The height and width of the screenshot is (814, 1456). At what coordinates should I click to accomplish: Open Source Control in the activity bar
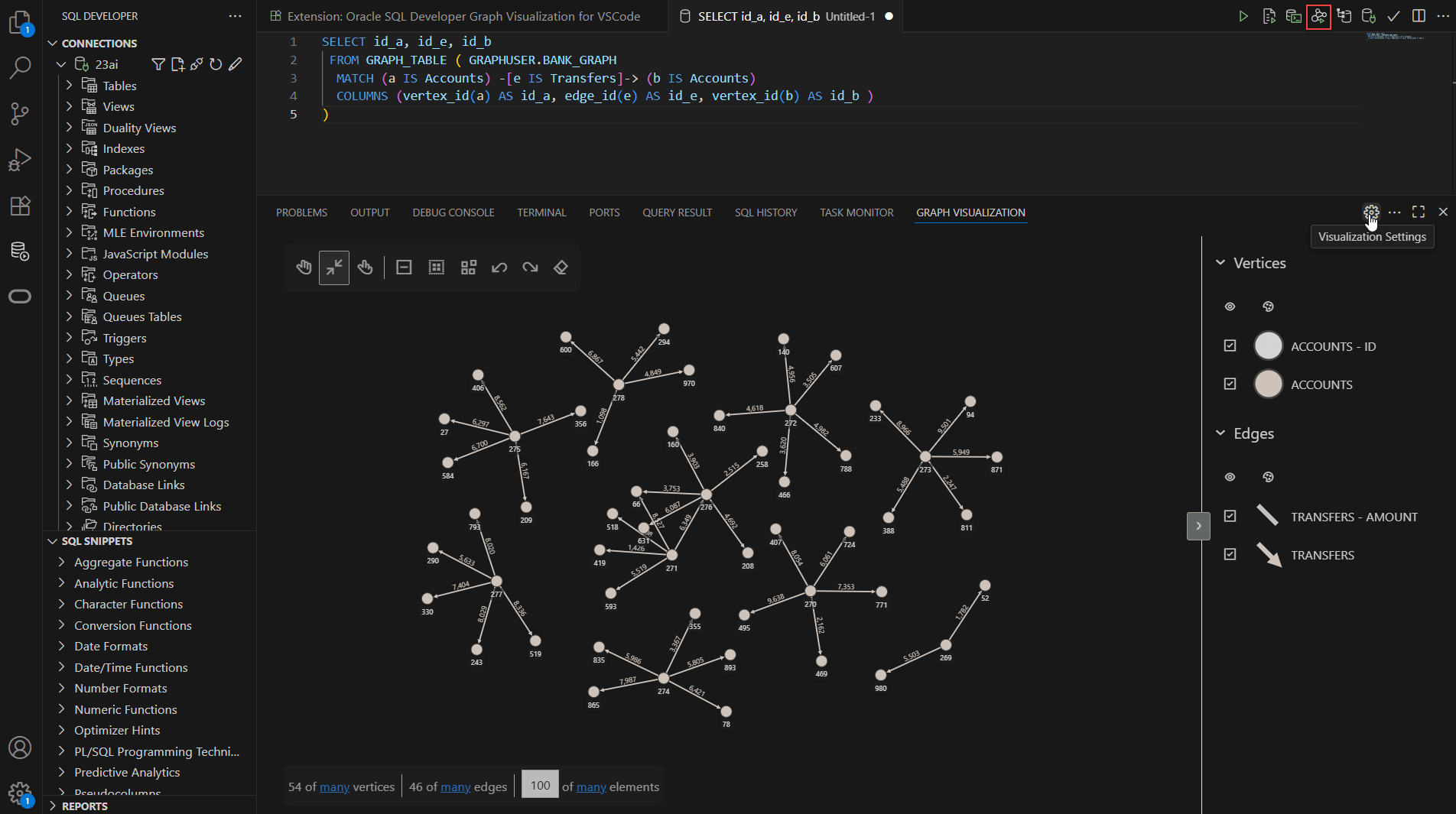20,114
